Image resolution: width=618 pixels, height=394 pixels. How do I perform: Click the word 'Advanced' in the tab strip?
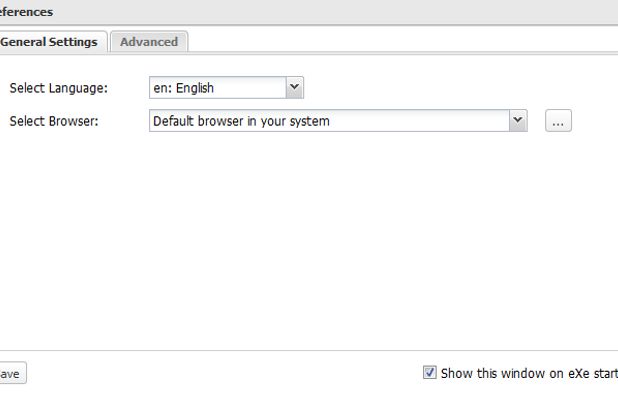click(x=149, y=42)
